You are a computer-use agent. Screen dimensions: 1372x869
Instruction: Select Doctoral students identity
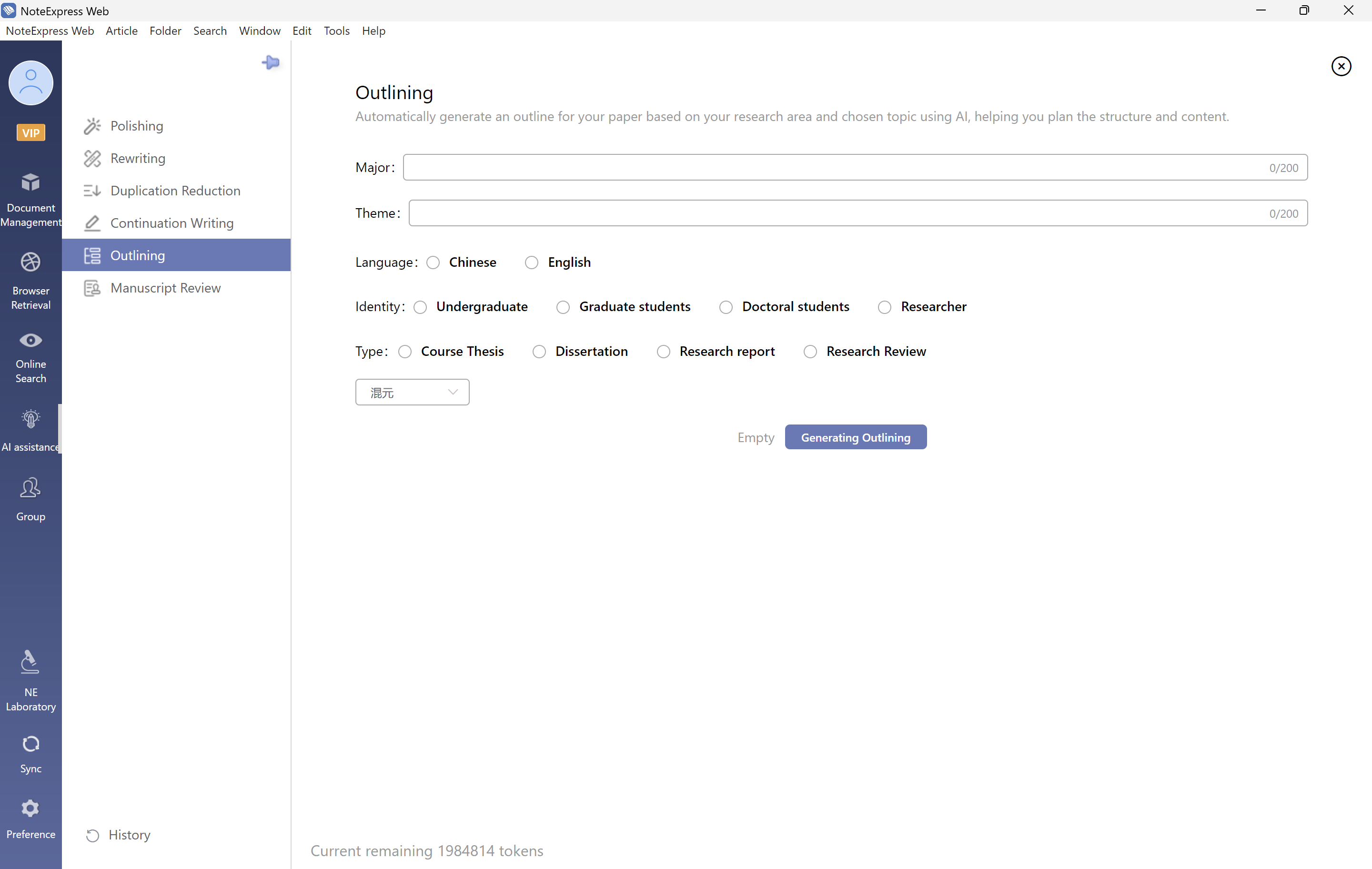pyautogui.click(x=726, y=307)
